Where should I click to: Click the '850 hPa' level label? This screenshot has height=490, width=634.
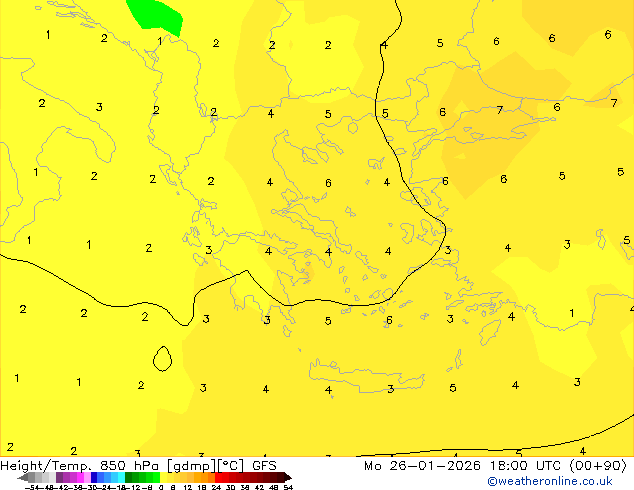pos(129,466)
